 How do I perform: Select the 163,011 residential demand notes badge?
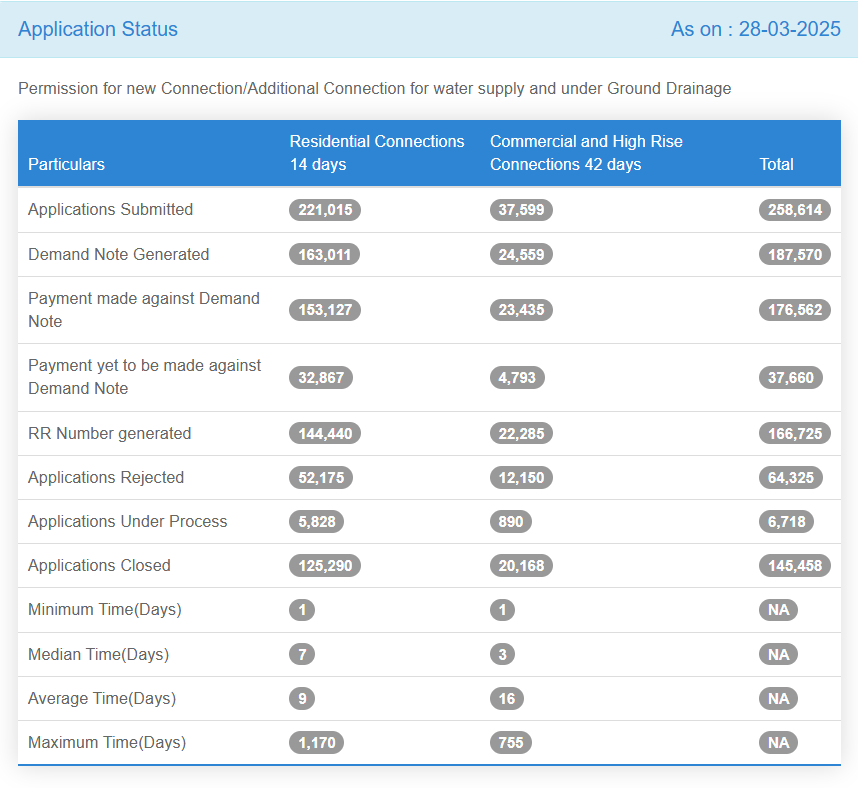pyautogui.click(x=324, y=254)
